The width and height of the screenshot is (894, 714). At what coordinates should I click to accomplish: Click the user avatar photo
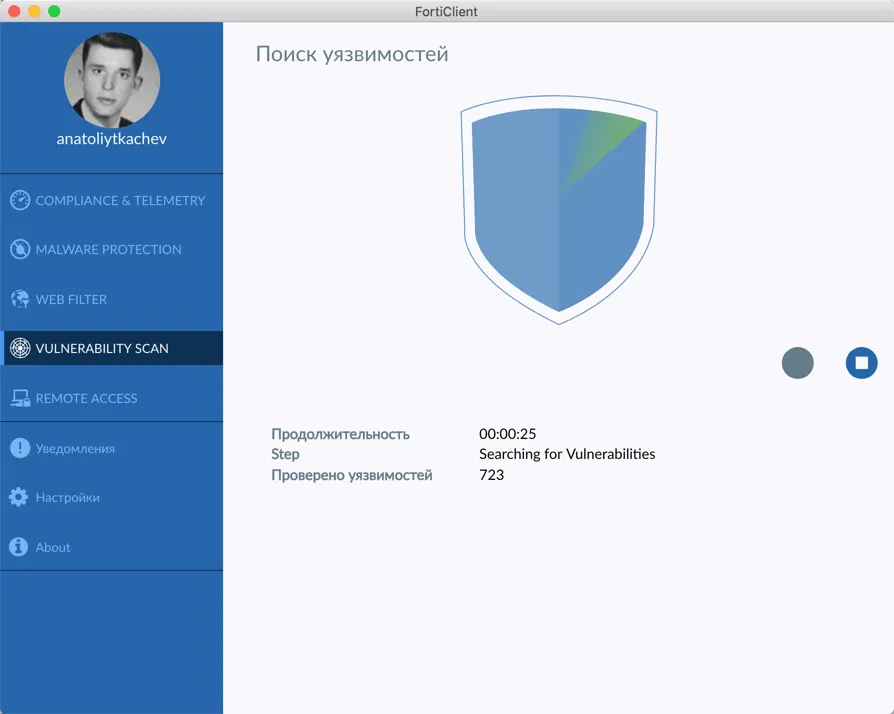(x=112, y=80)
